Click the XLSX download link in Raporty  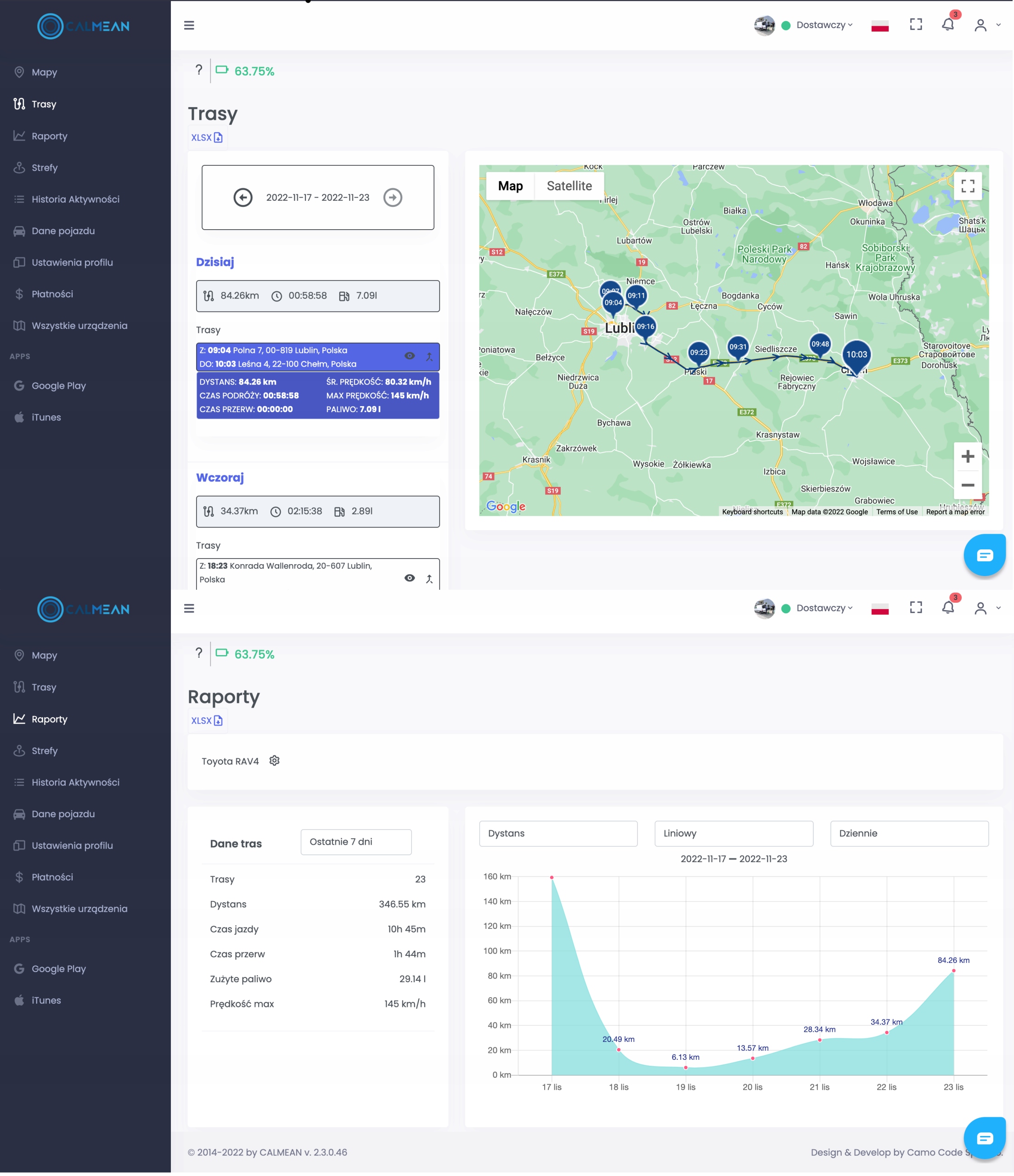[x=206, y=720]
